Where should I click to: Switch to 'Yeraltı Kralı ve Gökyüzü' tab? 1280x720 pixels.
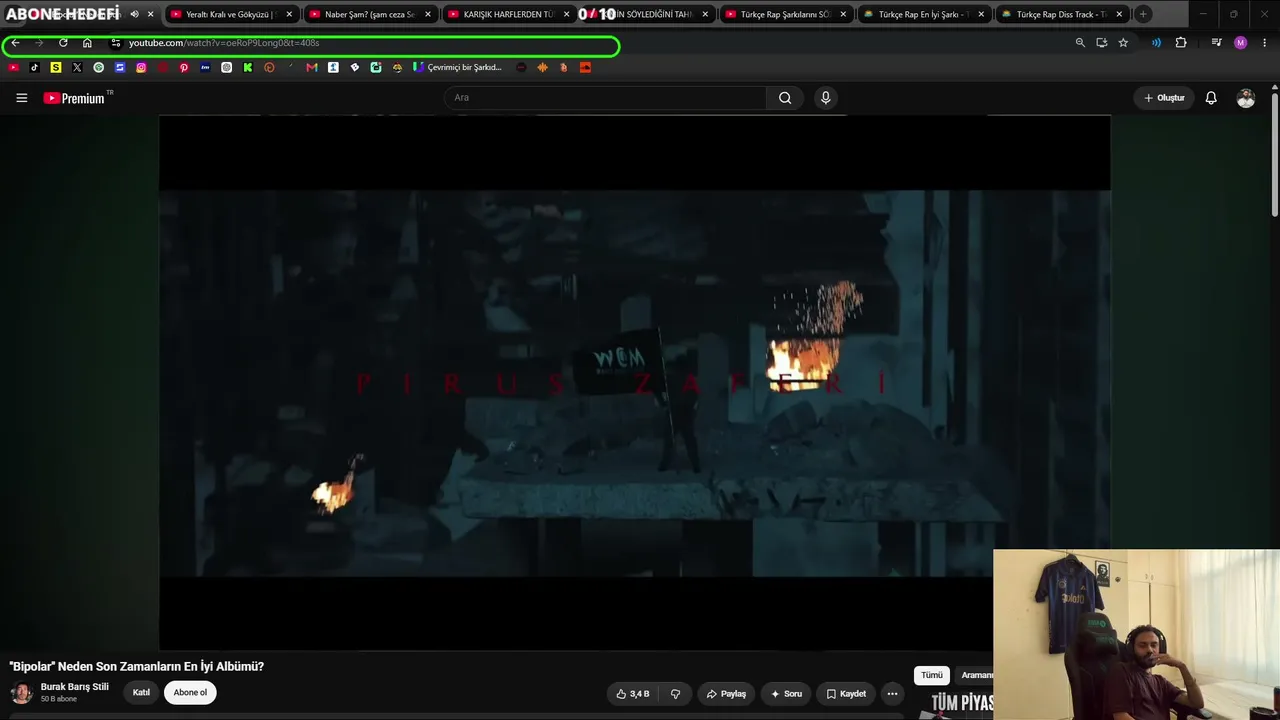(x=230, y=14)
